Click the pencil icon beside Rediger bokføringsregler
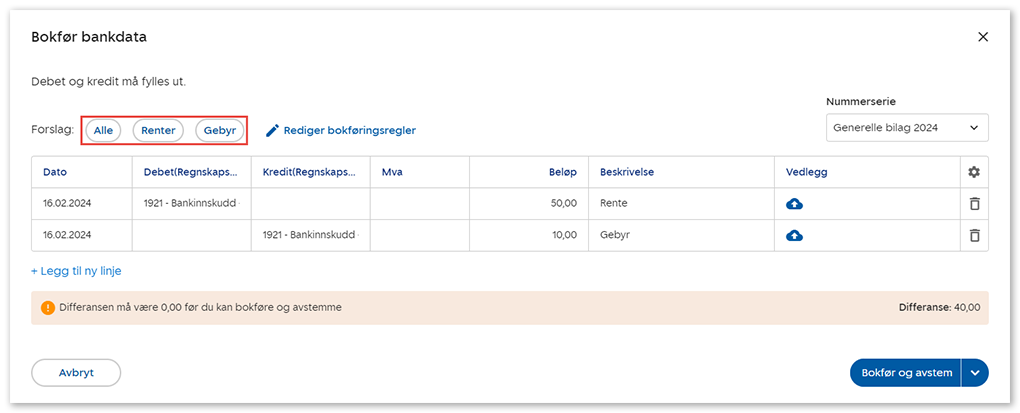 272,131
